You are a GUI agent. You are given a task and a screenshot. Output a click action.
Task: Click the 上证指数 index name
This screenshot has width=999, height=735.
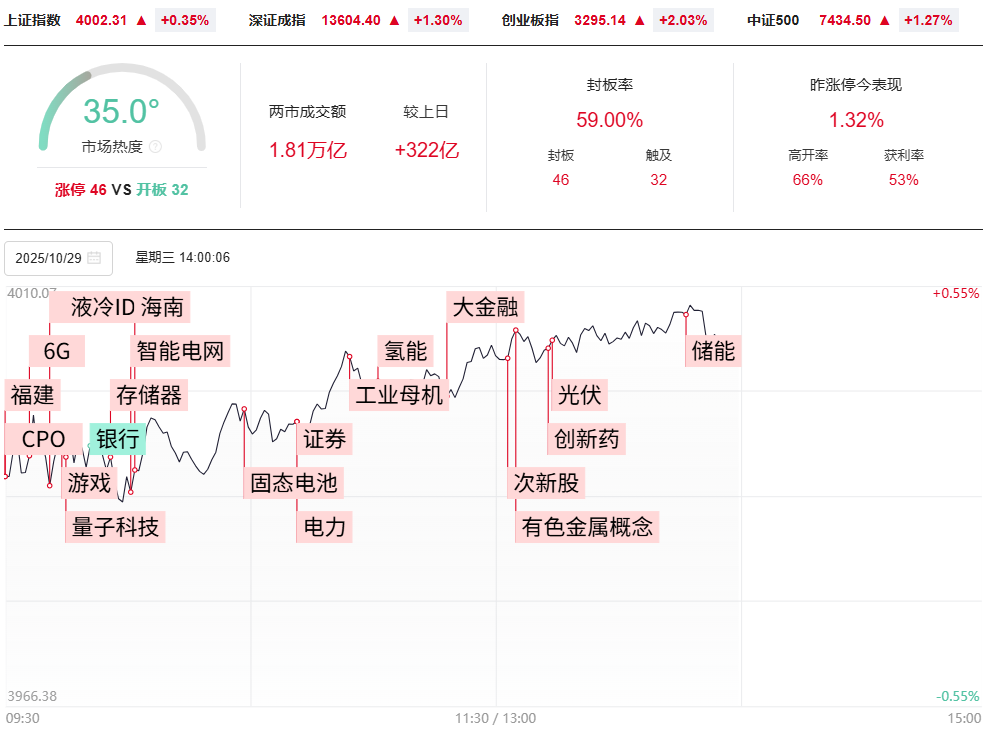tap(33, 20)
